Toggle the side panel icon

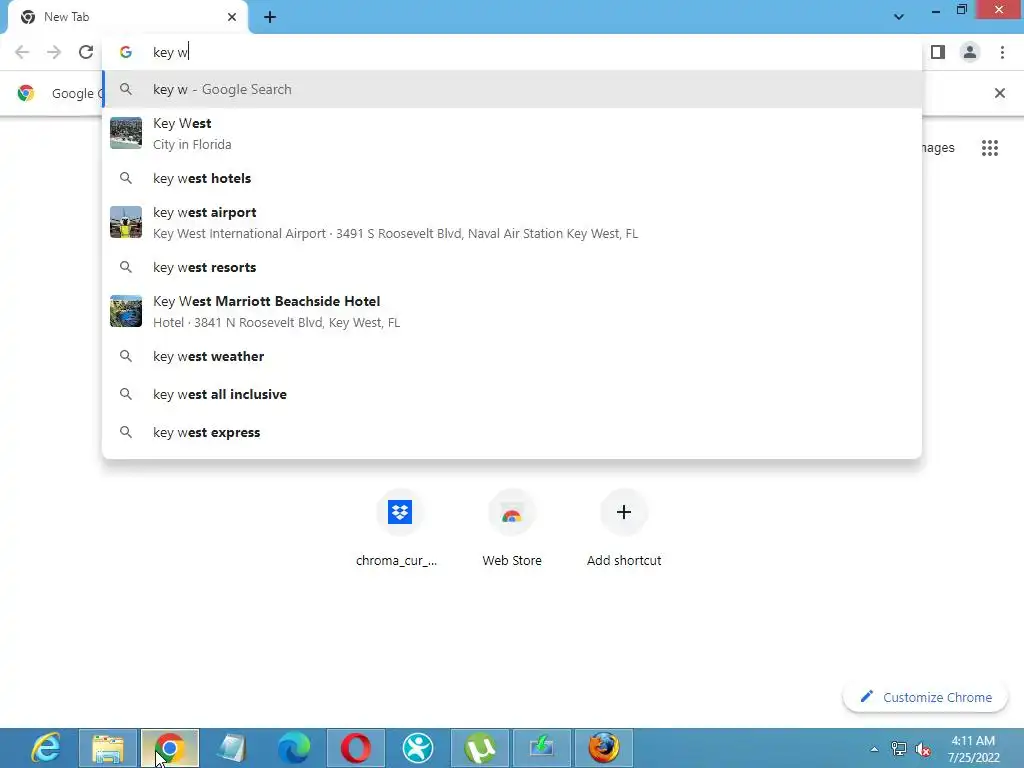click(938, 52)
